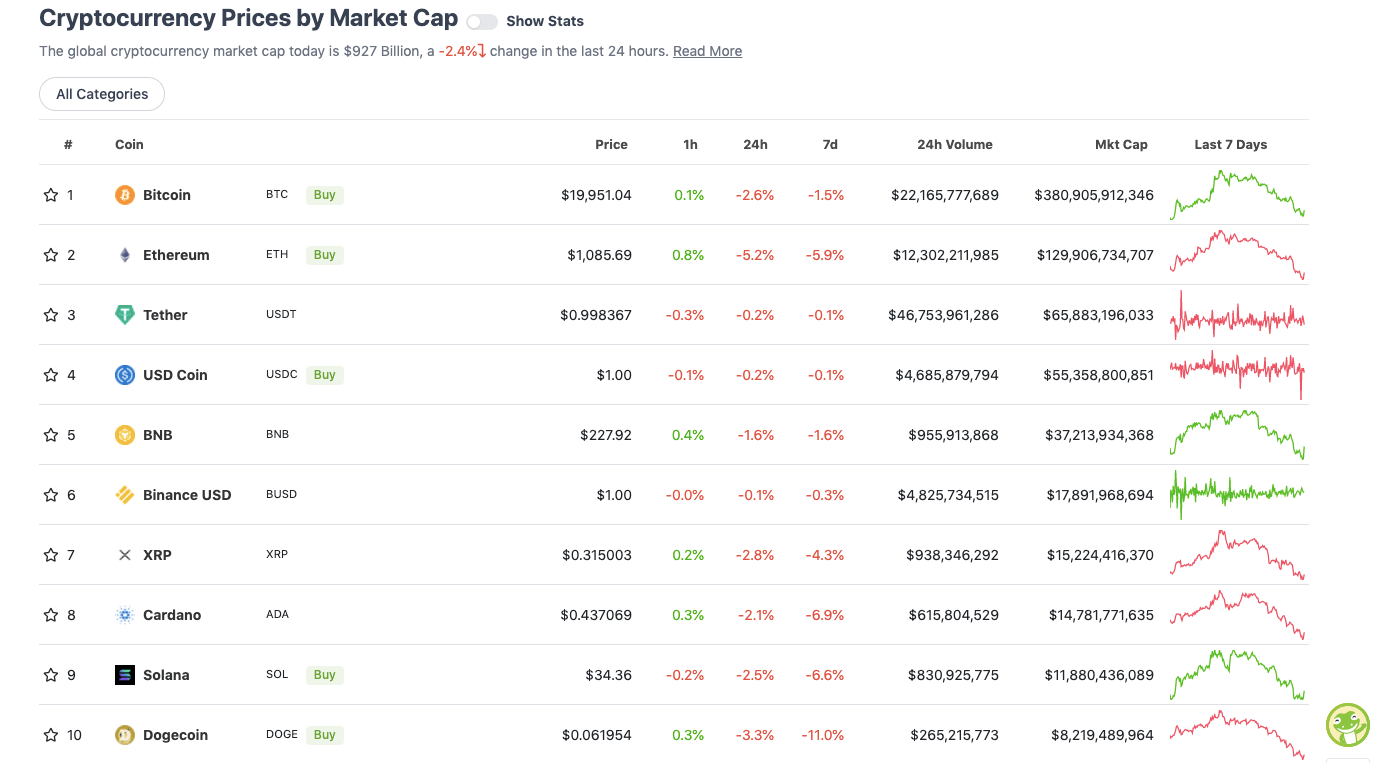The image size is (1384, 763).
Task: Click Tether volume $46,753,961,286
Action: (x=943, y=315)
